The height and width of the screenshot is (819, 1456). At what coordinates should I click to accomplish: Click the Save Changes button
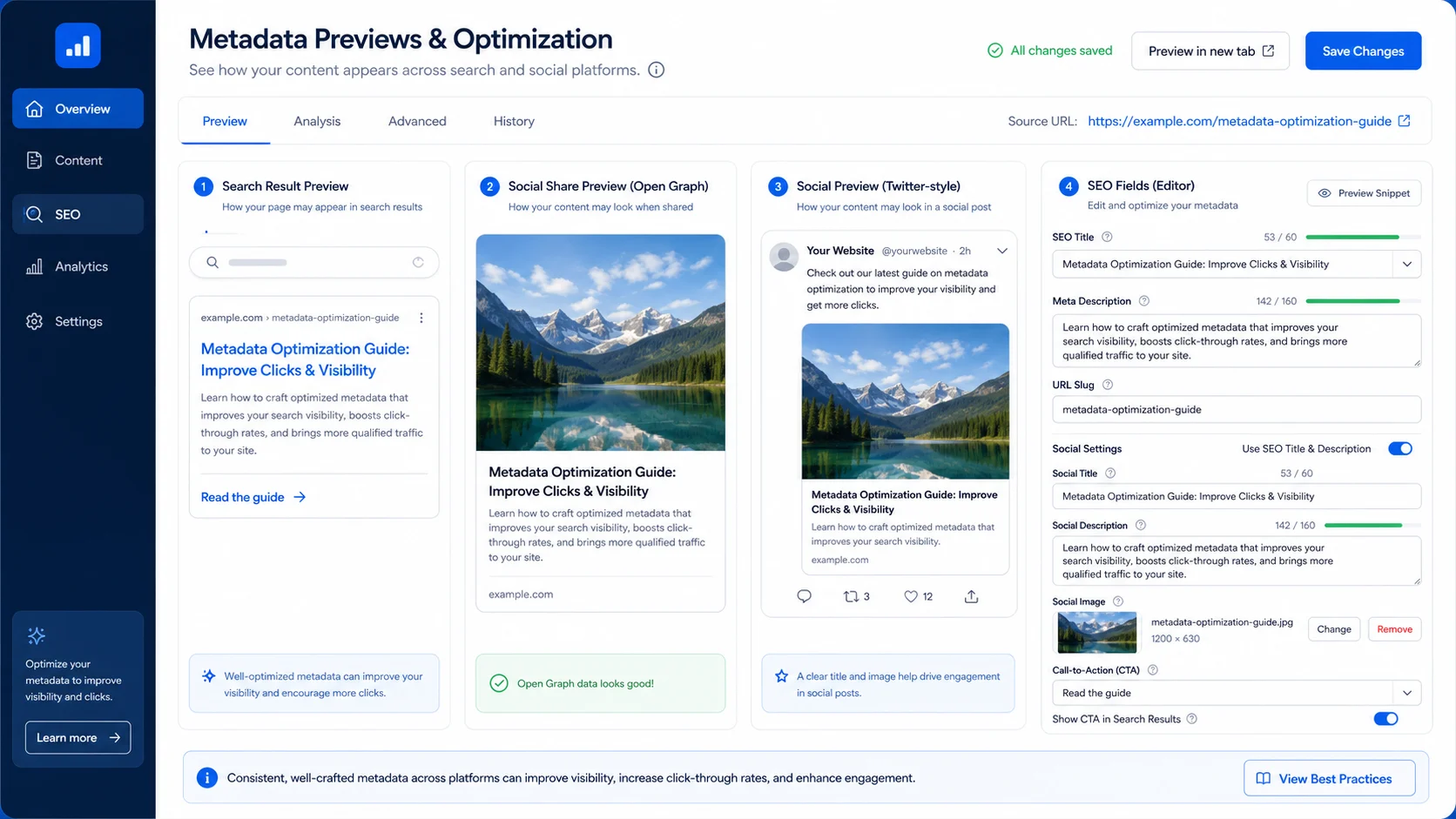click(x=1363, y=51)
